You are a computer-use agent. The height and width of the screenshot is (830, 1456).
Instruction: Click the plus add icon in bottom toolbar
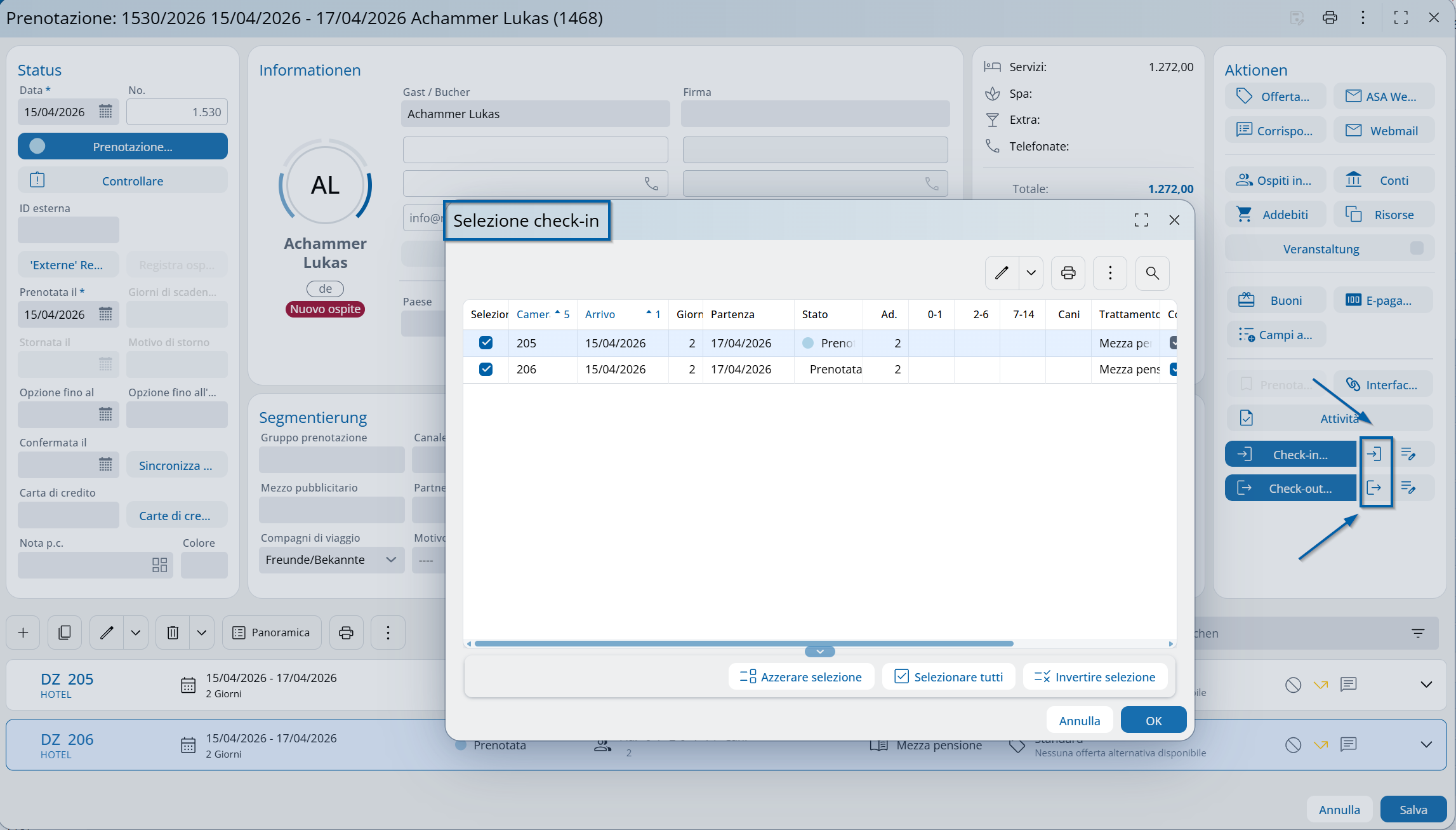tap(23, 633)
